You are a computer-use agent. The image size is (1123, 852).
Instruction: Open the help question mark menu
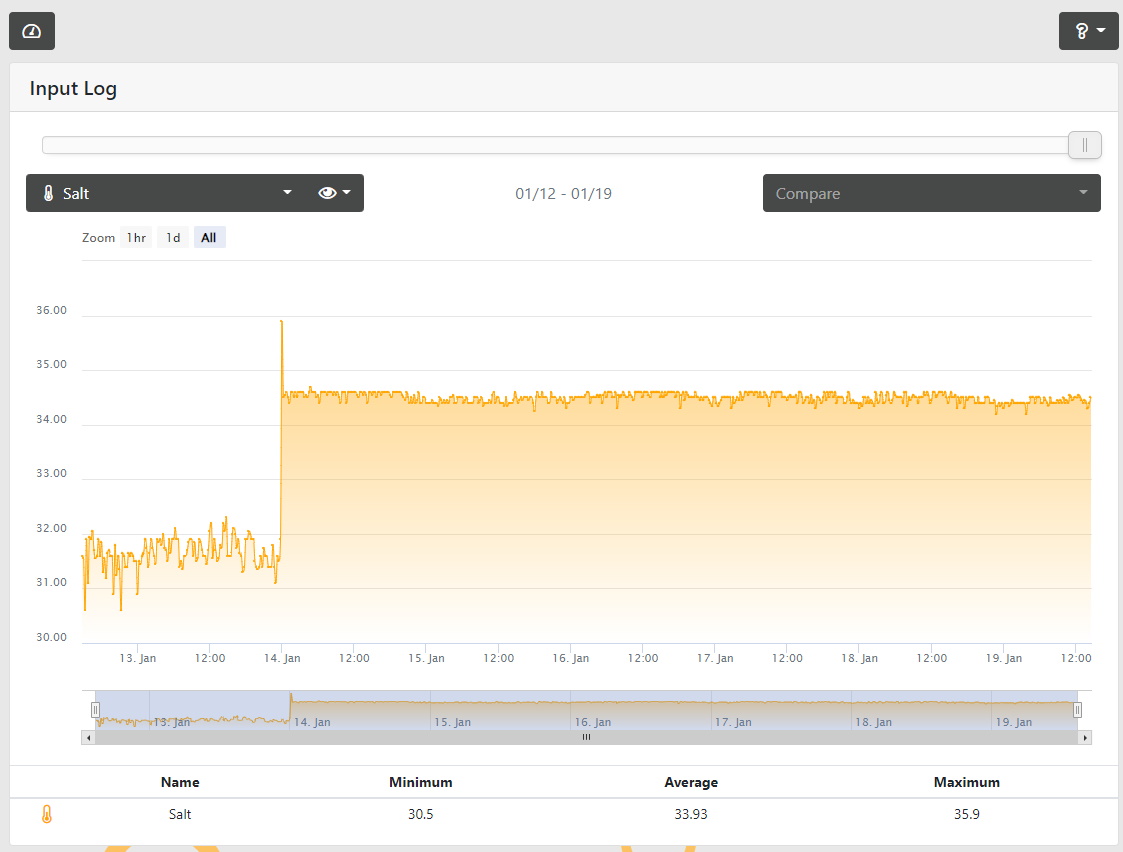click(x=1088, y=31)
